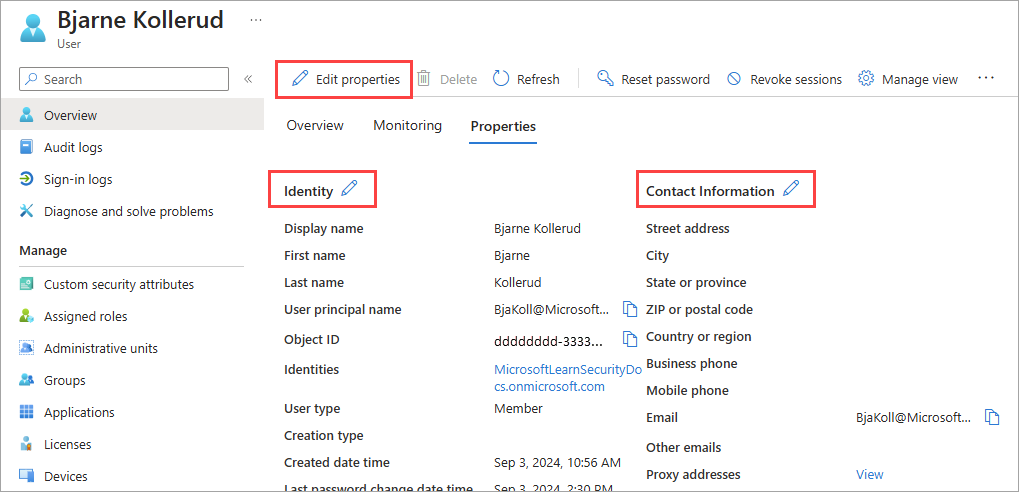Open Sign-in logs in sidebar
The image size is (1019, 492).
[x=78, y=179]
